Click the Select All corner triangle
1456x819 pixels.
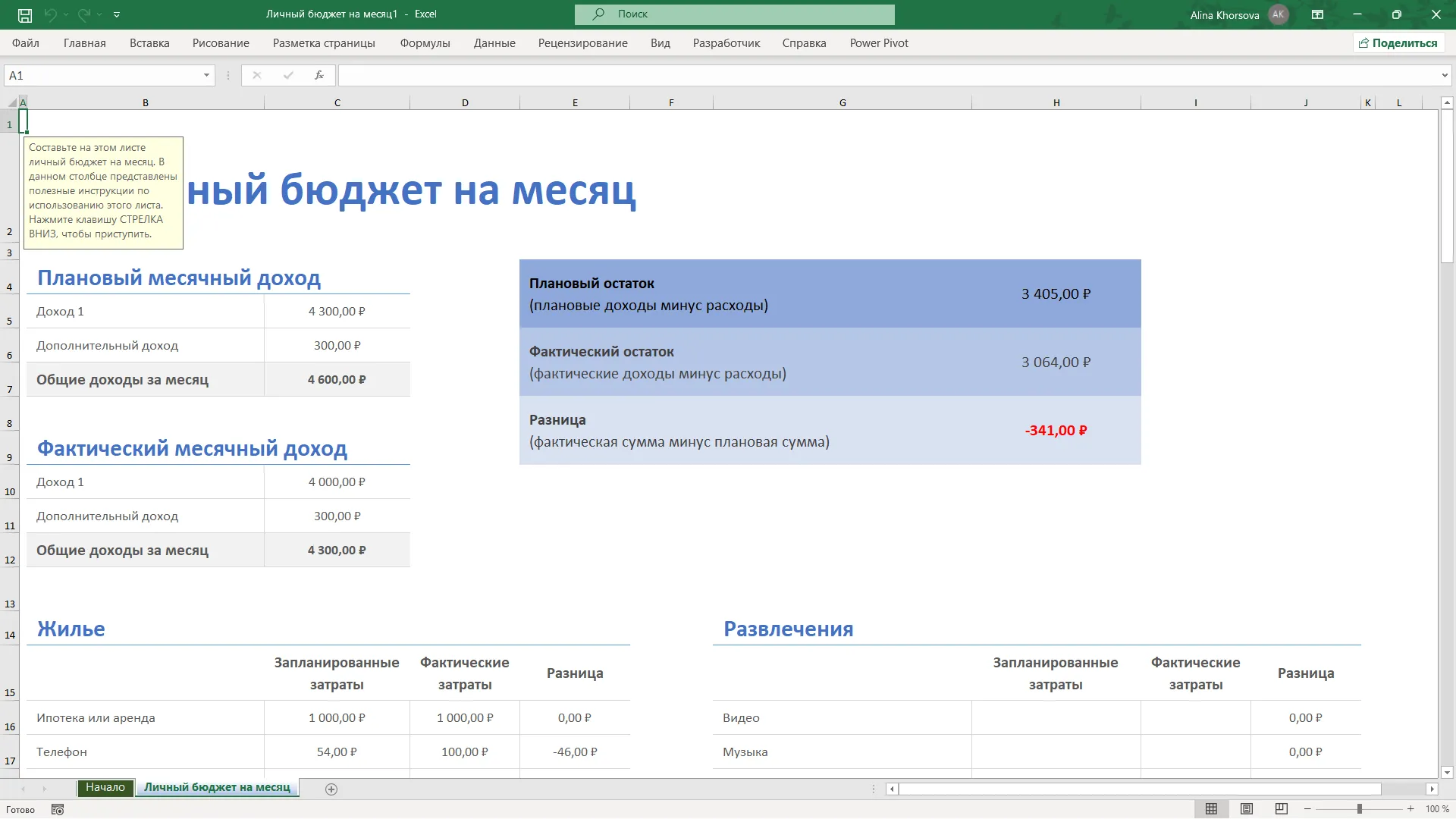(x=12, y=102)
